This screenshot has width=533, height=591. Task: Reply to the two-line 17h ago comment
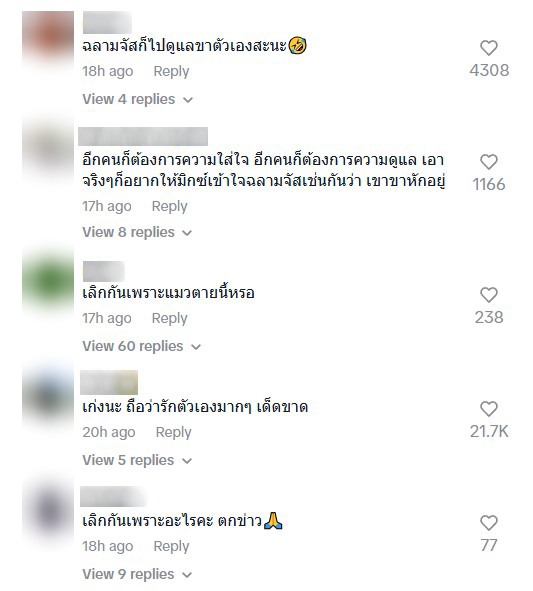[x=169, y=206]
